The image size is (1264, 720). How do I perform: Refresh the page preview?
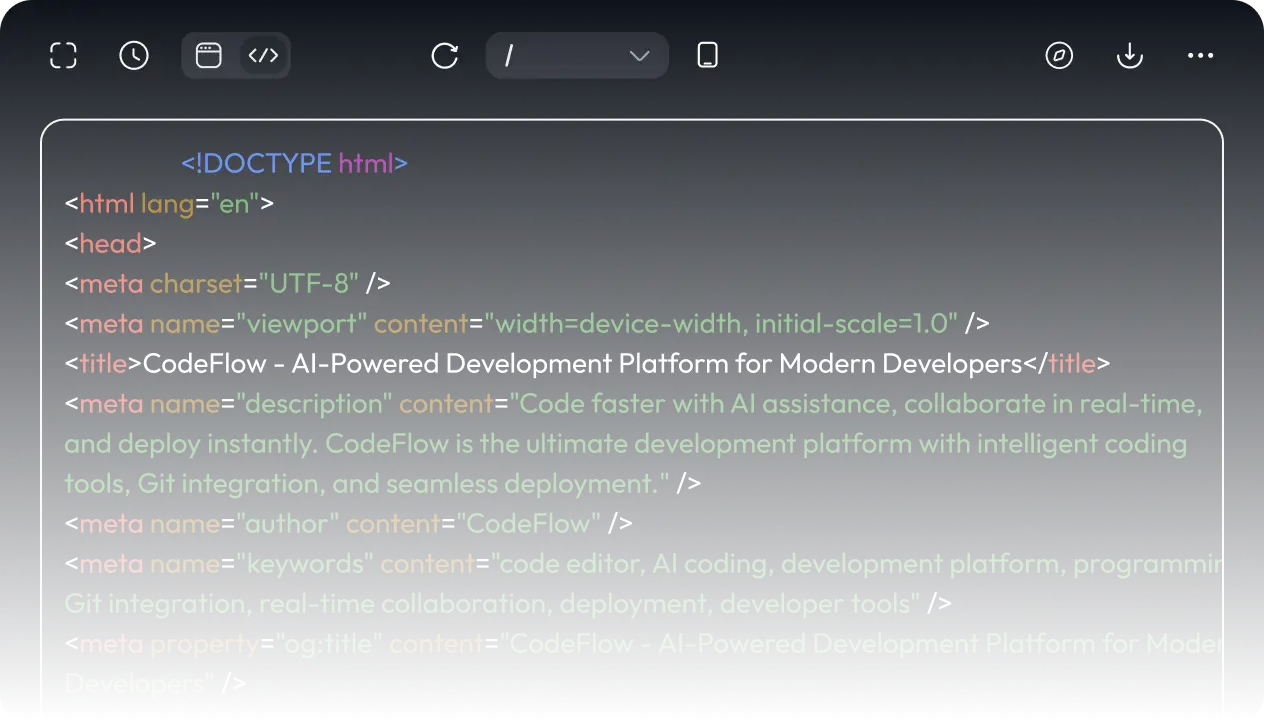(x=445, y=56)
